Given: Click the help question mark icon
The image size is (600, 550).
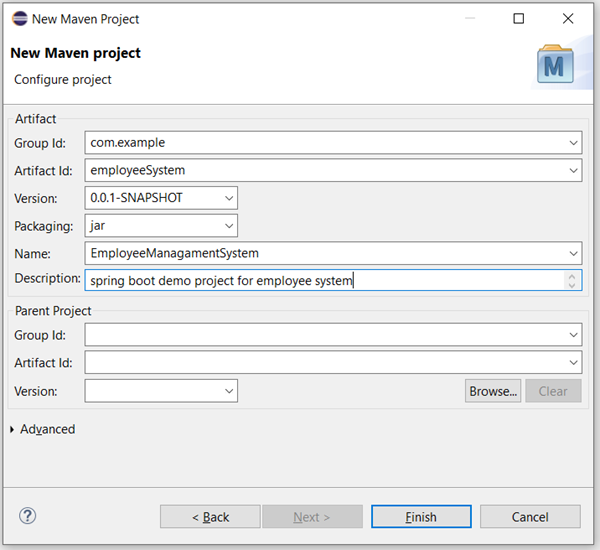Looking at the screenshot, I should tap(28, 516).
